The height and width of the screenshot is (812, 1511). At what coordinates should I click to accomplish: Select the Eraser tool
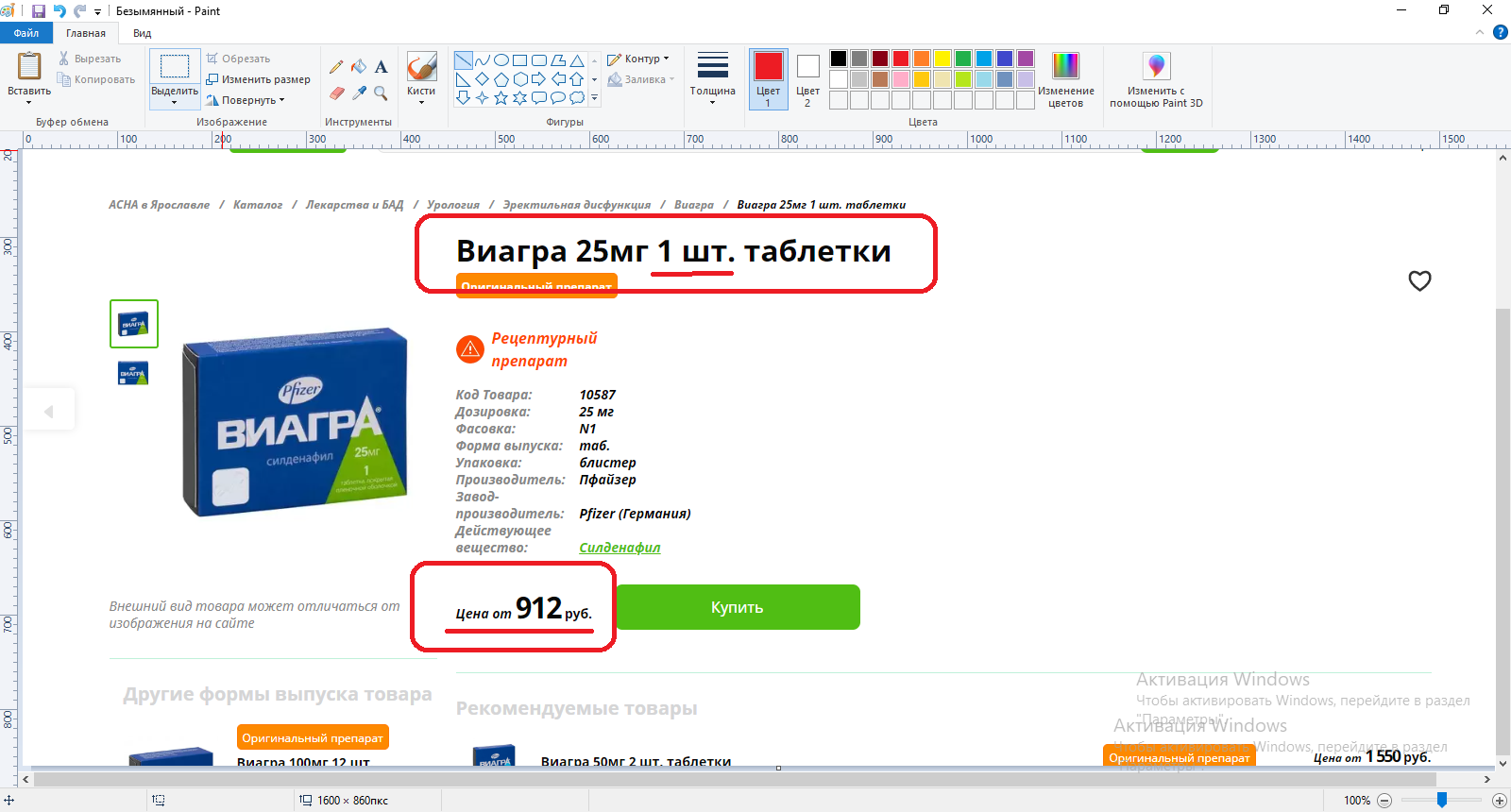pos(336,93)
